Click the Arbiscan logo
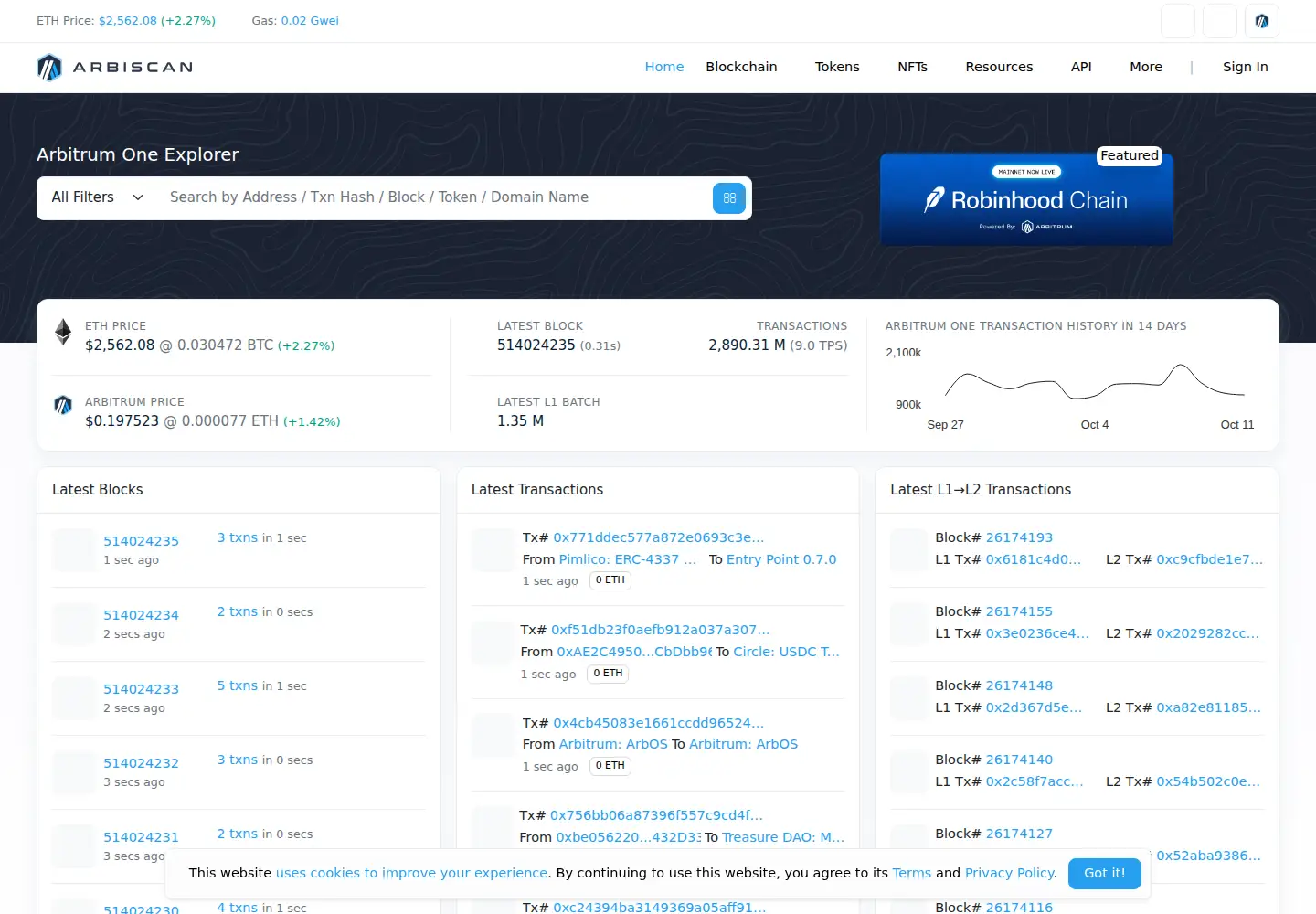The height and width of the screenshot is (914, 1316). [x=115, y=68]
